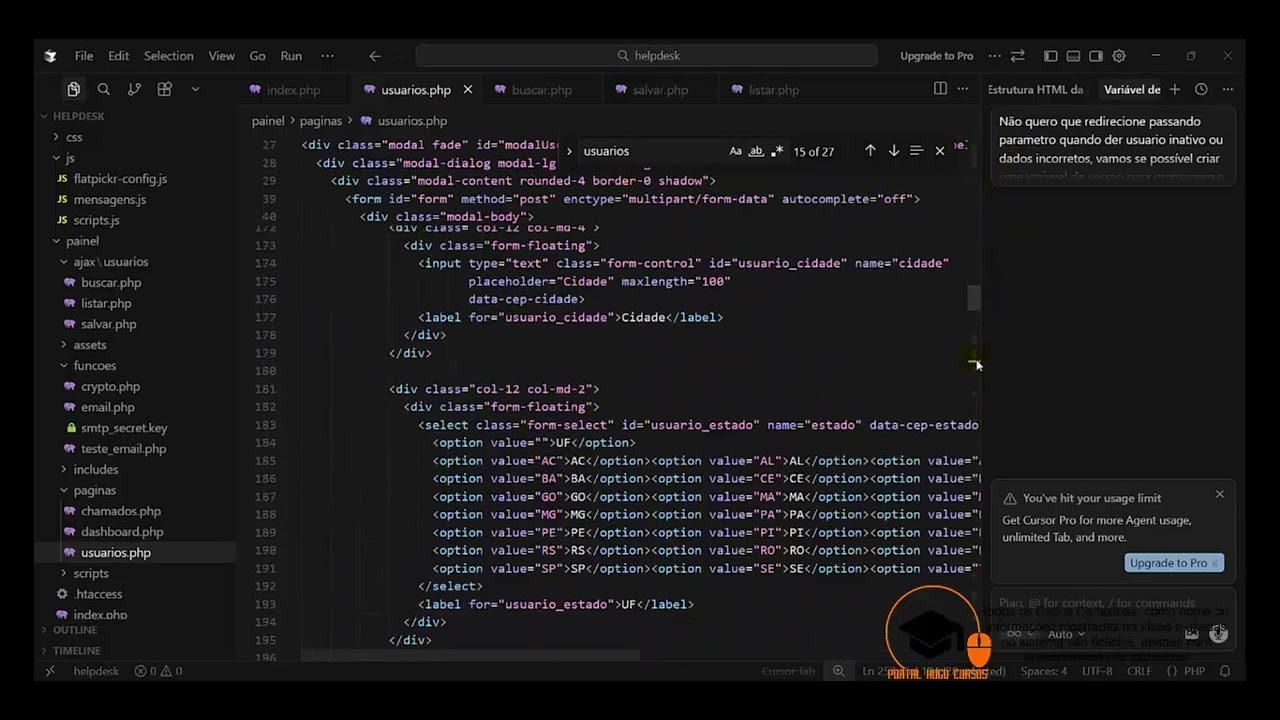Click the helpdesk command center search box
The image size is (1280, 720).
coord(647,56)
